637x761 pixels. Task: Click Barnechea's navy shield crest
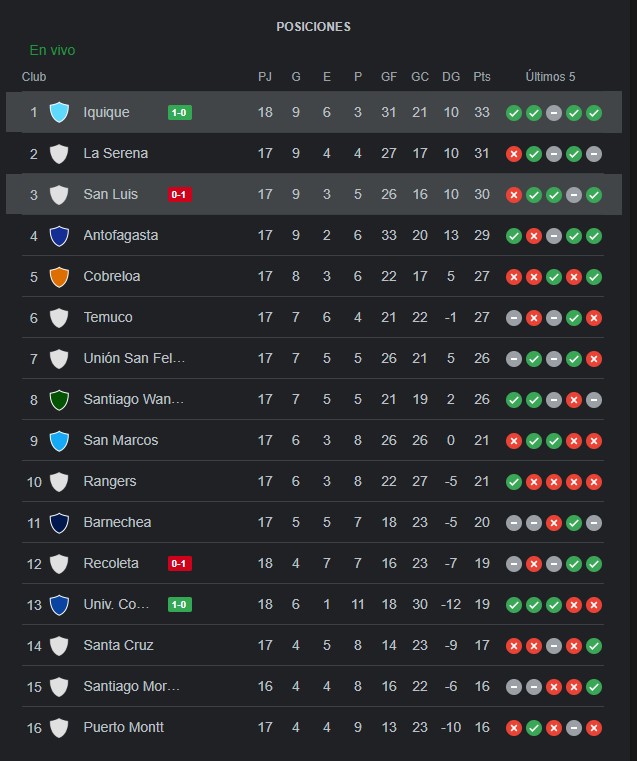click(59, 523)
